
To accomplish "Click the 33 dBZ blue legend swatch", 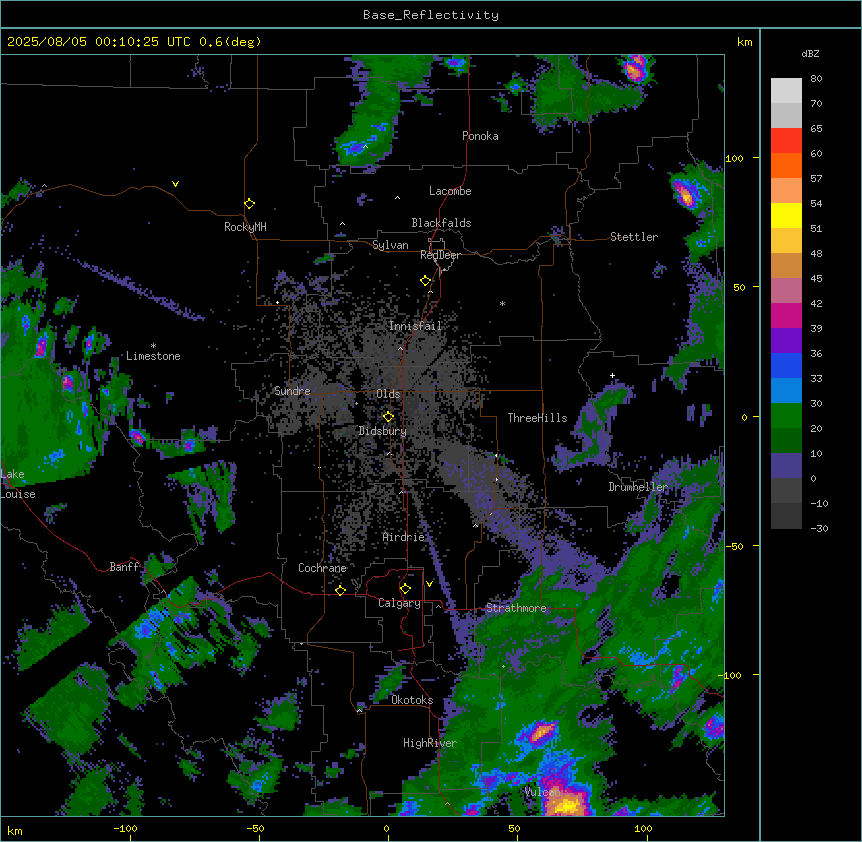I will [x=786, y=391].
